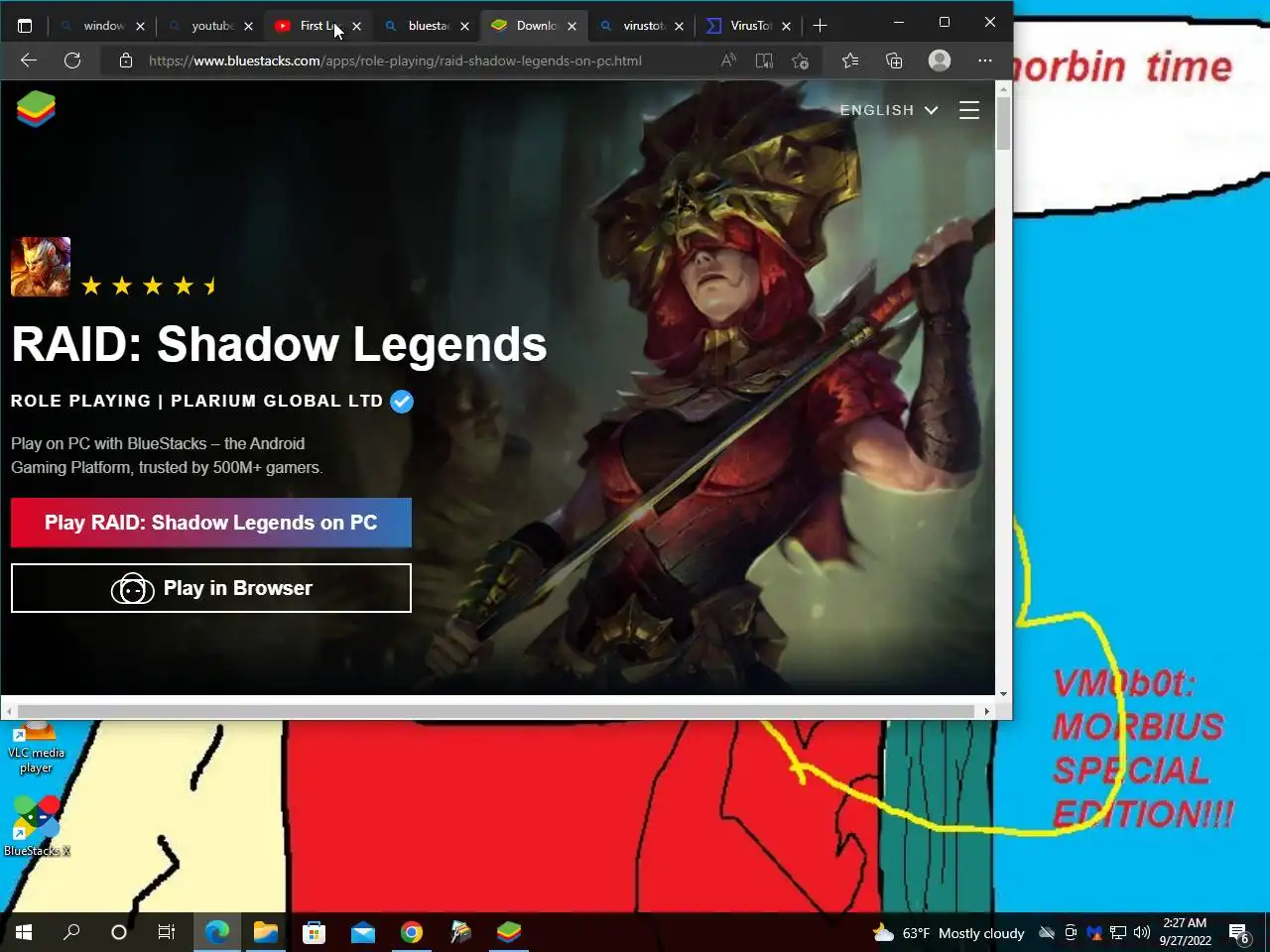Open BlueStacks from the taskbar
The width and height of the screenshot is (1270, 952).
click(x=509, y=932)
